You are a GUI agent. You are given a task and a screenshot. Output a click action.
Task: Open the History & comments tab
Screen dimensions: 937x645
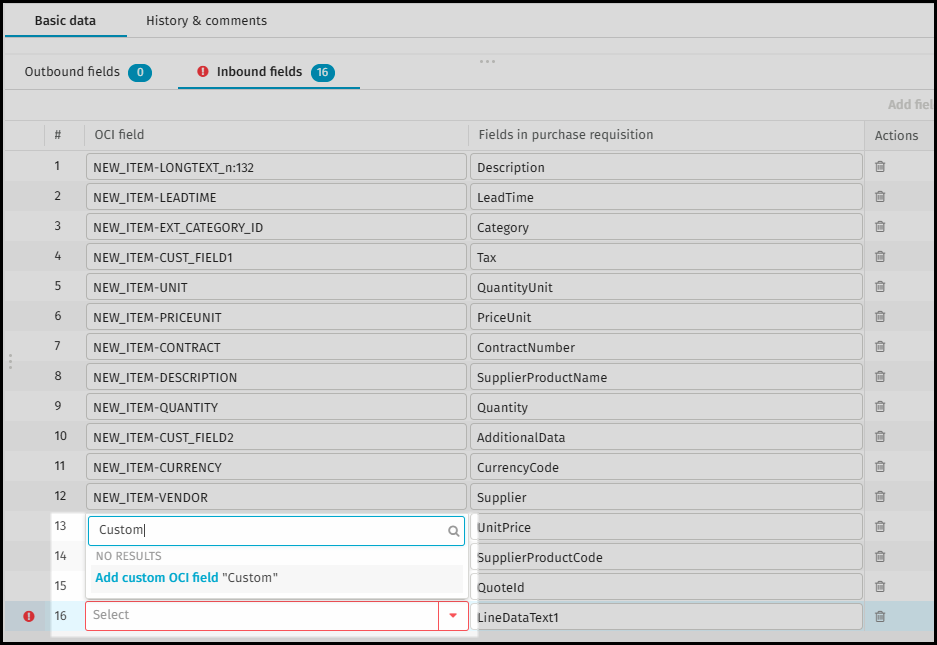click(207, 21)
